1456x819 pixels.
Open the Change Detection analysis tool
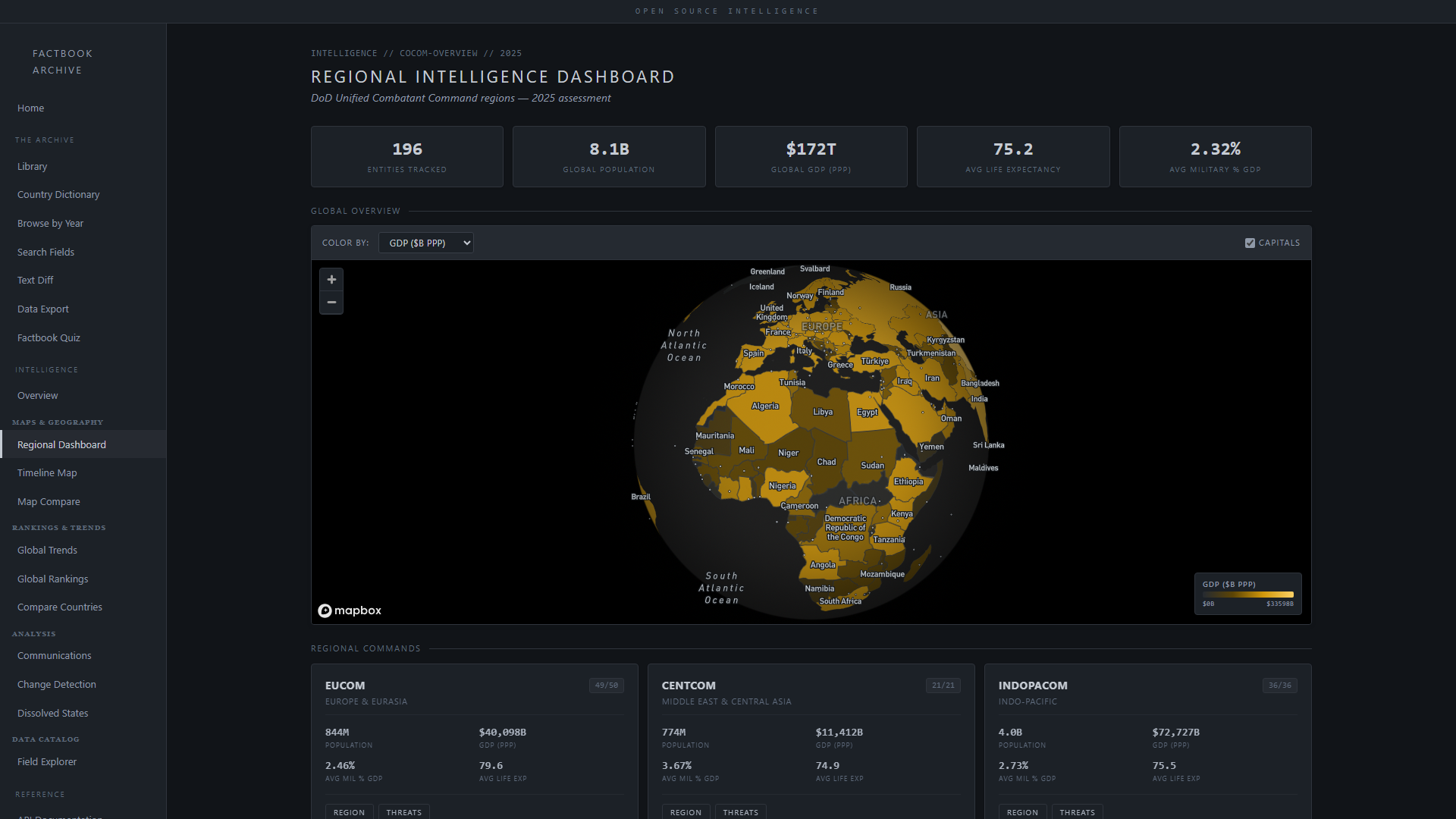[56, 684]
